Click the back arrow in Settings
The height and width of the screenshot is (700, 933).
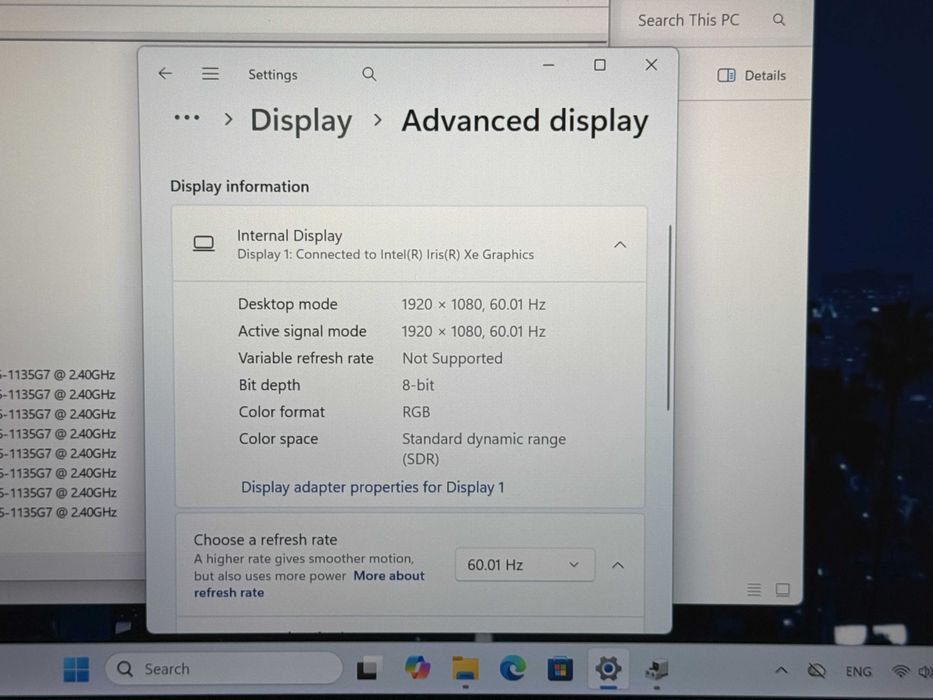tap(165, 73)
